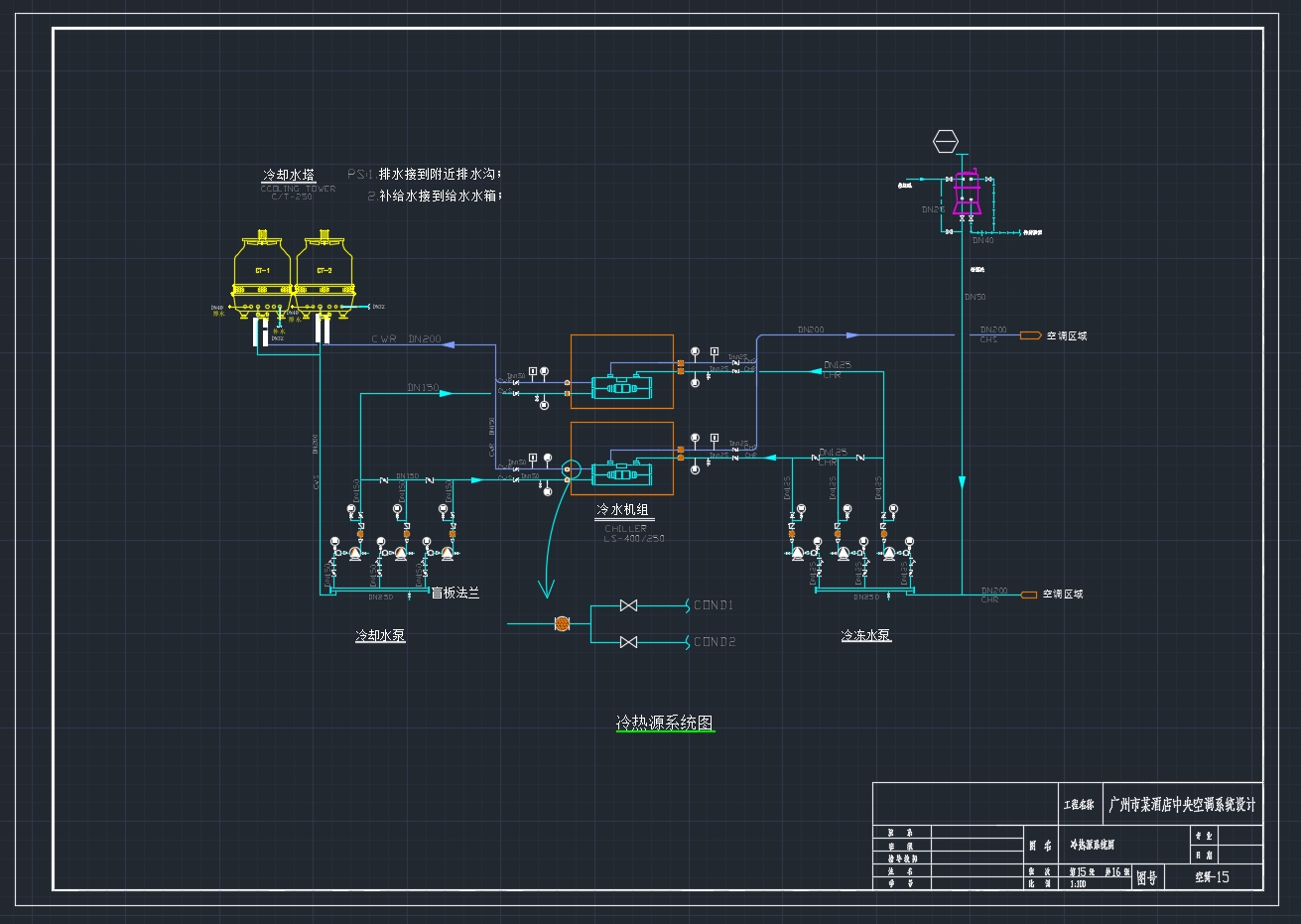1301x924 pixels.
Task: Click the downward arrow on DN50 riser
Action: coord(961,482)
